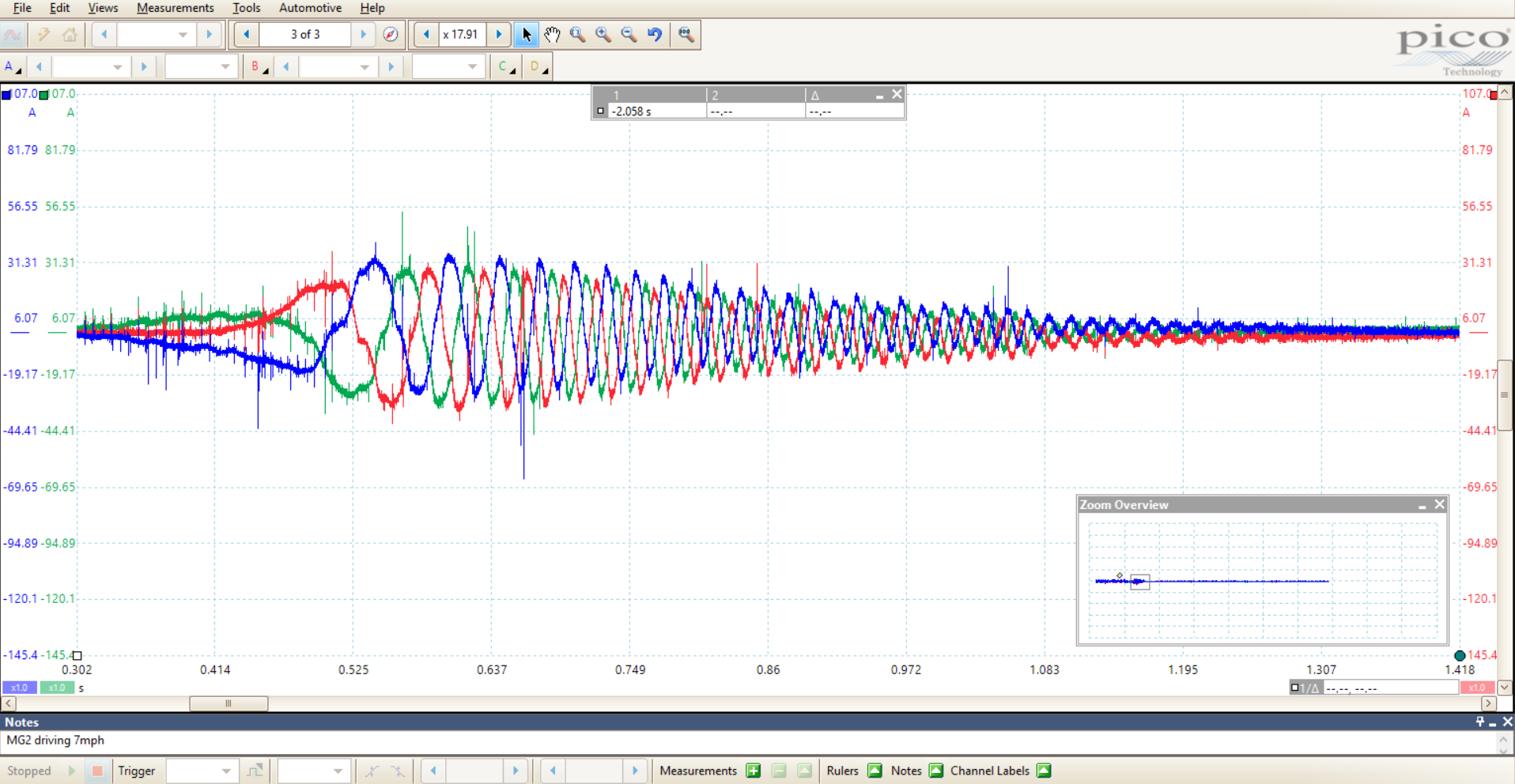
Task: Select the arrow pointer selection tool
Action: pyautogui.click(x=527, y=35)
